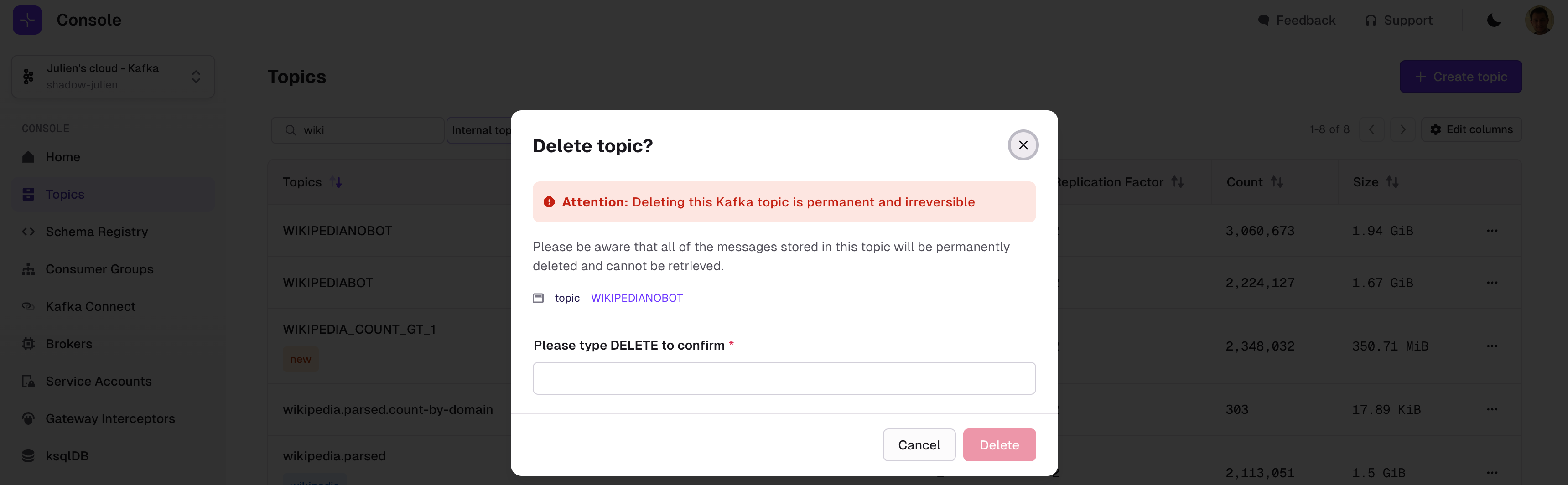Open the user avatar menu

pyautogui.click(x=1539, y=20)
